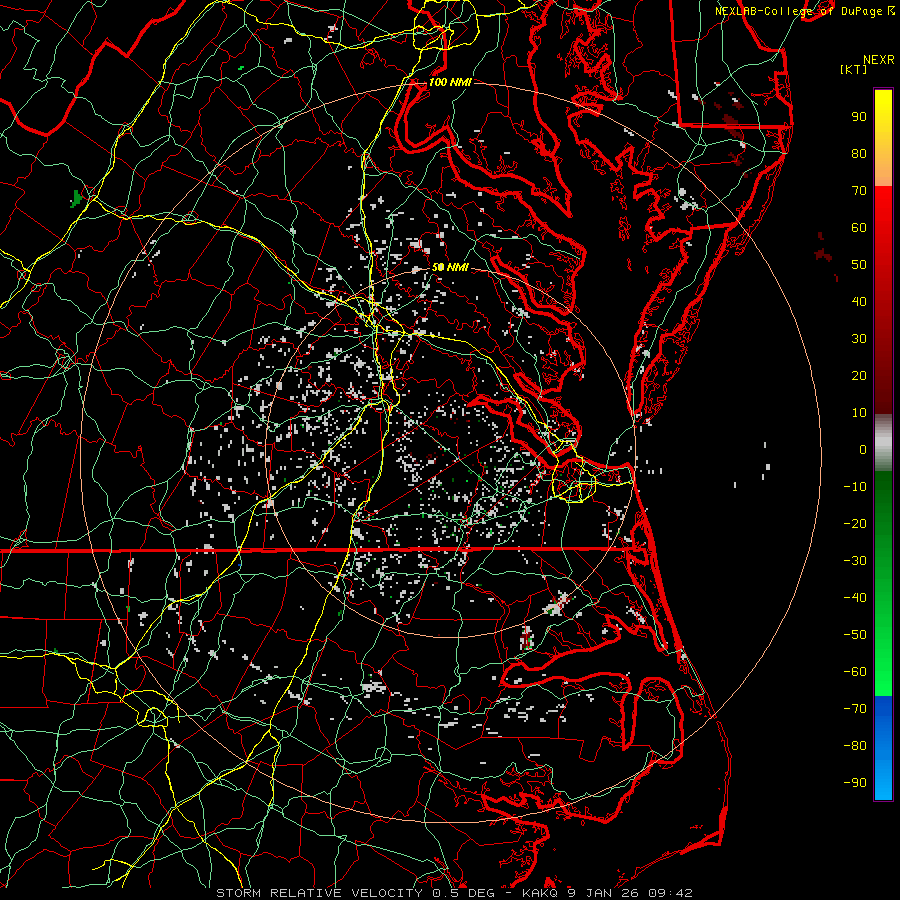The image size is (900, 900).
Task: Click the -10 knot scale label
Action: click(855, 487)
